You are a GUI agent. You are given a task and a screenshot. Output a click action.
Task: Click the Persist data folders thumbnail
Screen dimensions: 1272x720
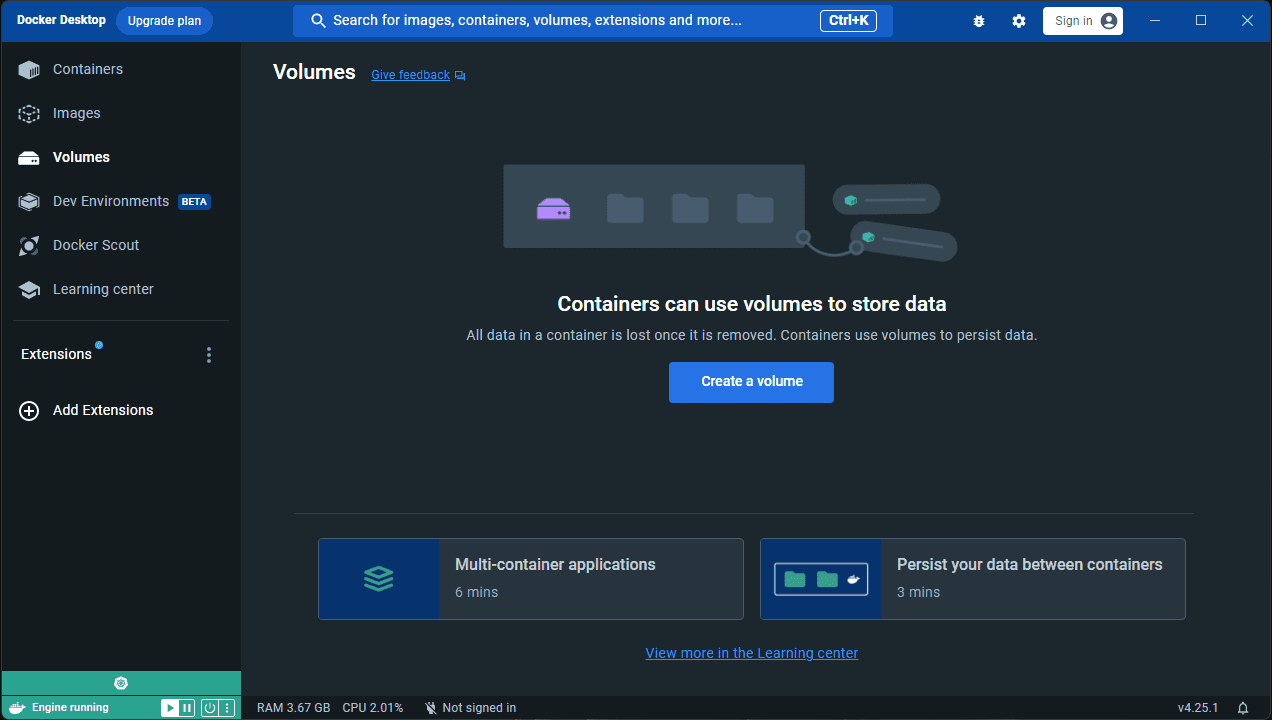pyautogui.click(x=821, y=579)
